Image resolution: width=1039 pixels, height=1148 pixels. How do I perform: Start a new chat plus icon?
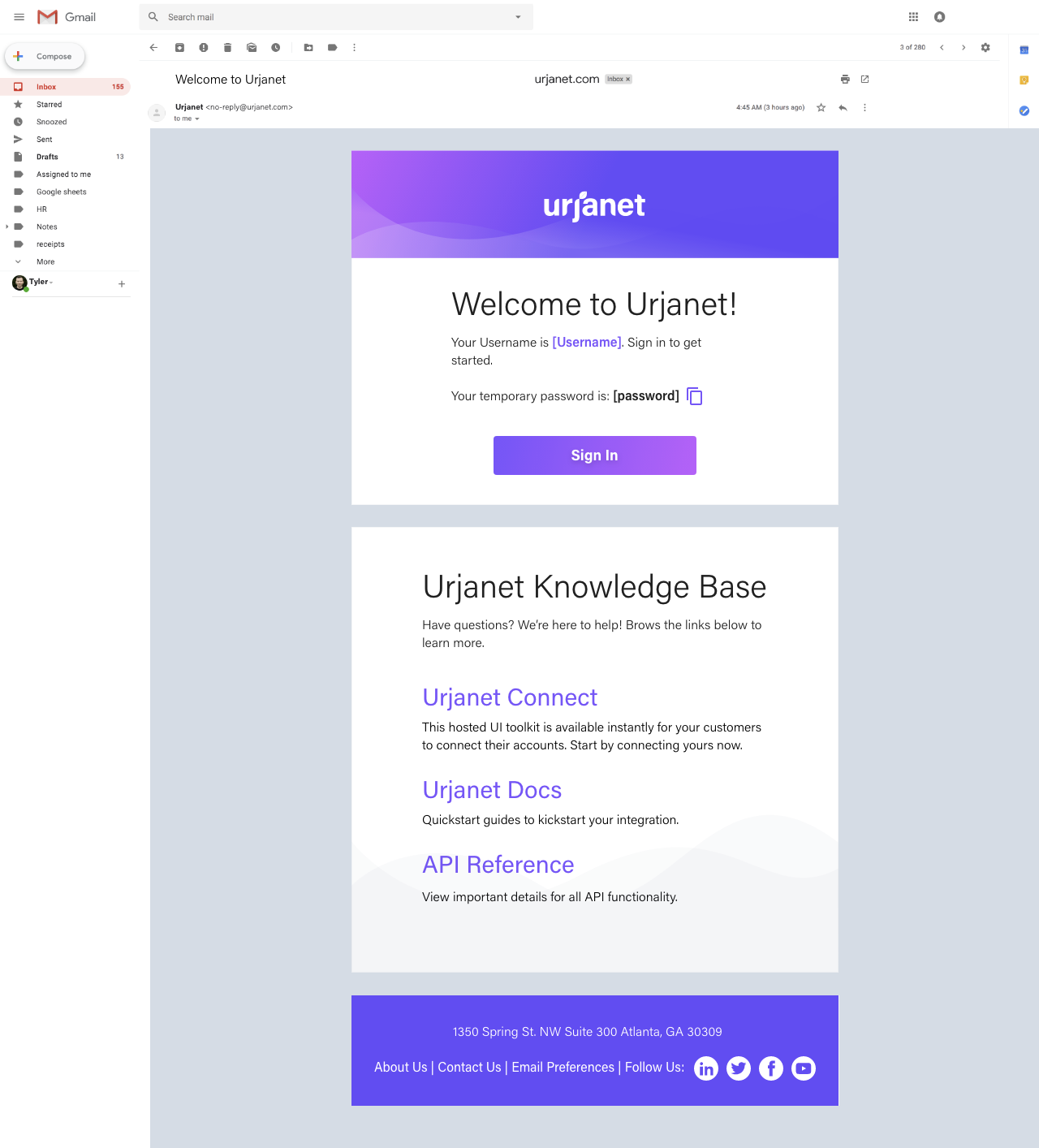click(x=122, y=284)
